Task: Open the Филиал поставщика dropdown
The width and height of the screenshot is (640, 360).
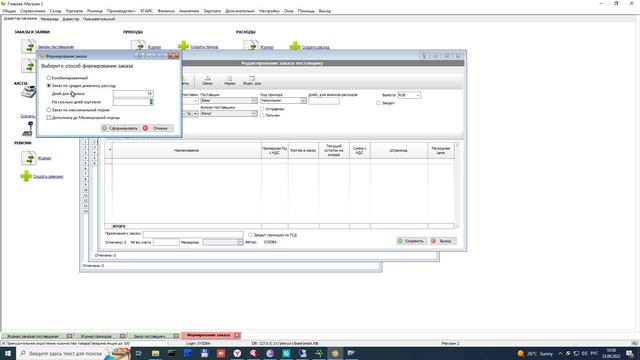Action: point(254,113)
